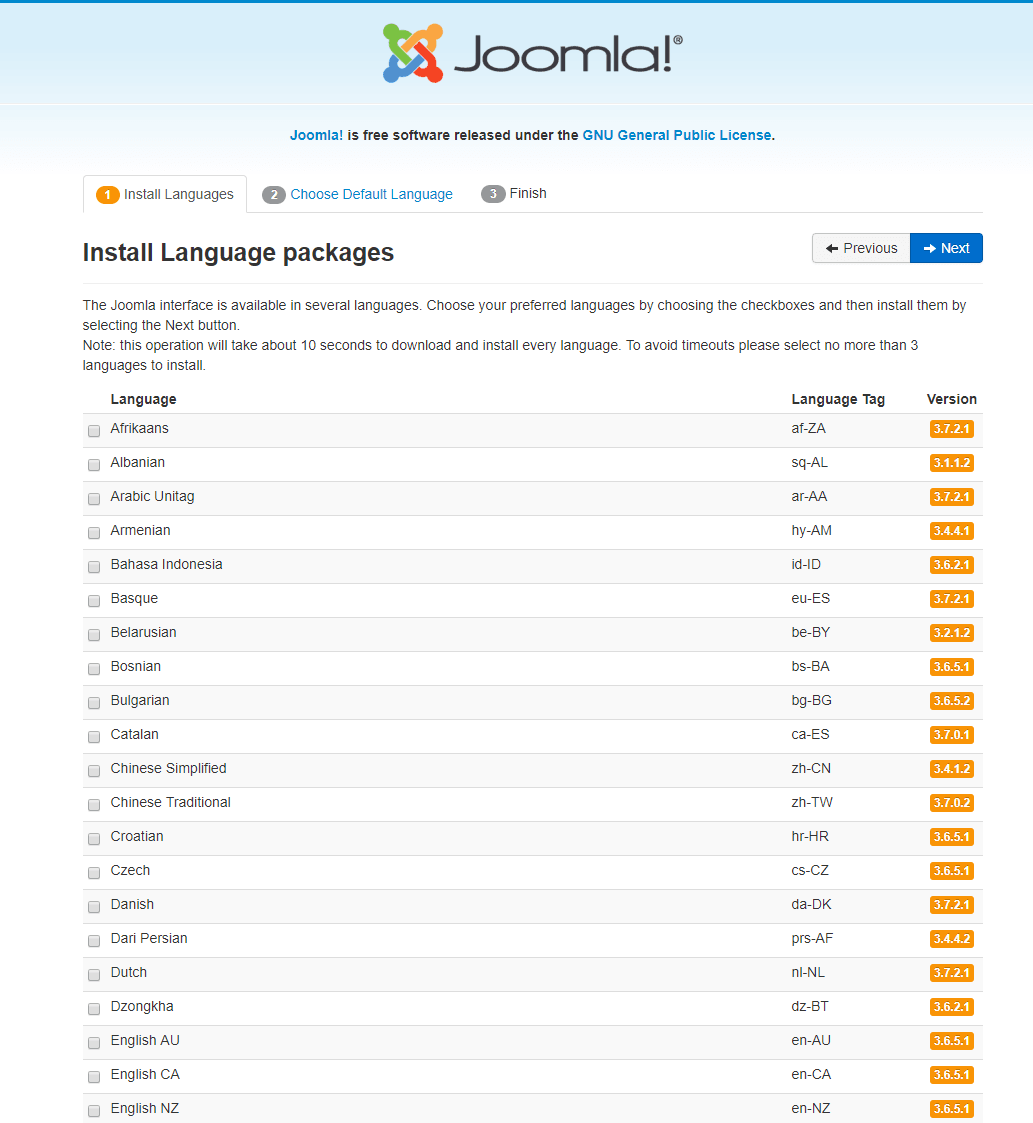Switch to the Choose Default Language tab
Viewport: 1033px width, 1123px height.
(x=357, y=194)
